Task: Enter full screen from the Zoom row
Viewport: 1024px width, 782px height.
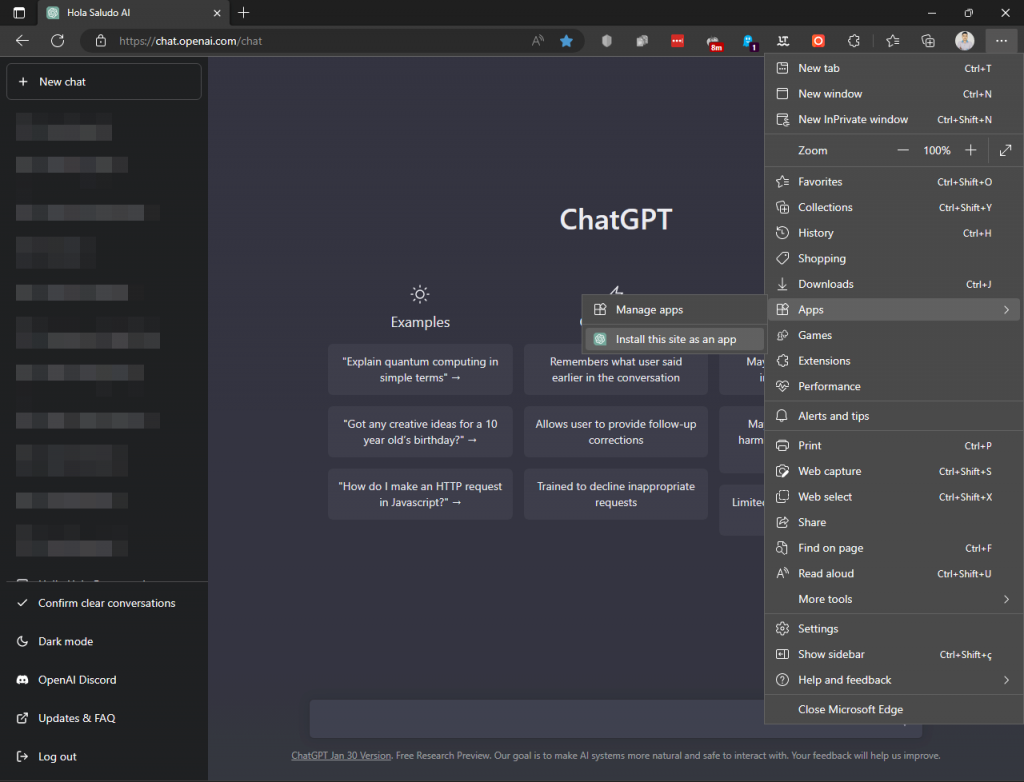Action: (1006, 150)
